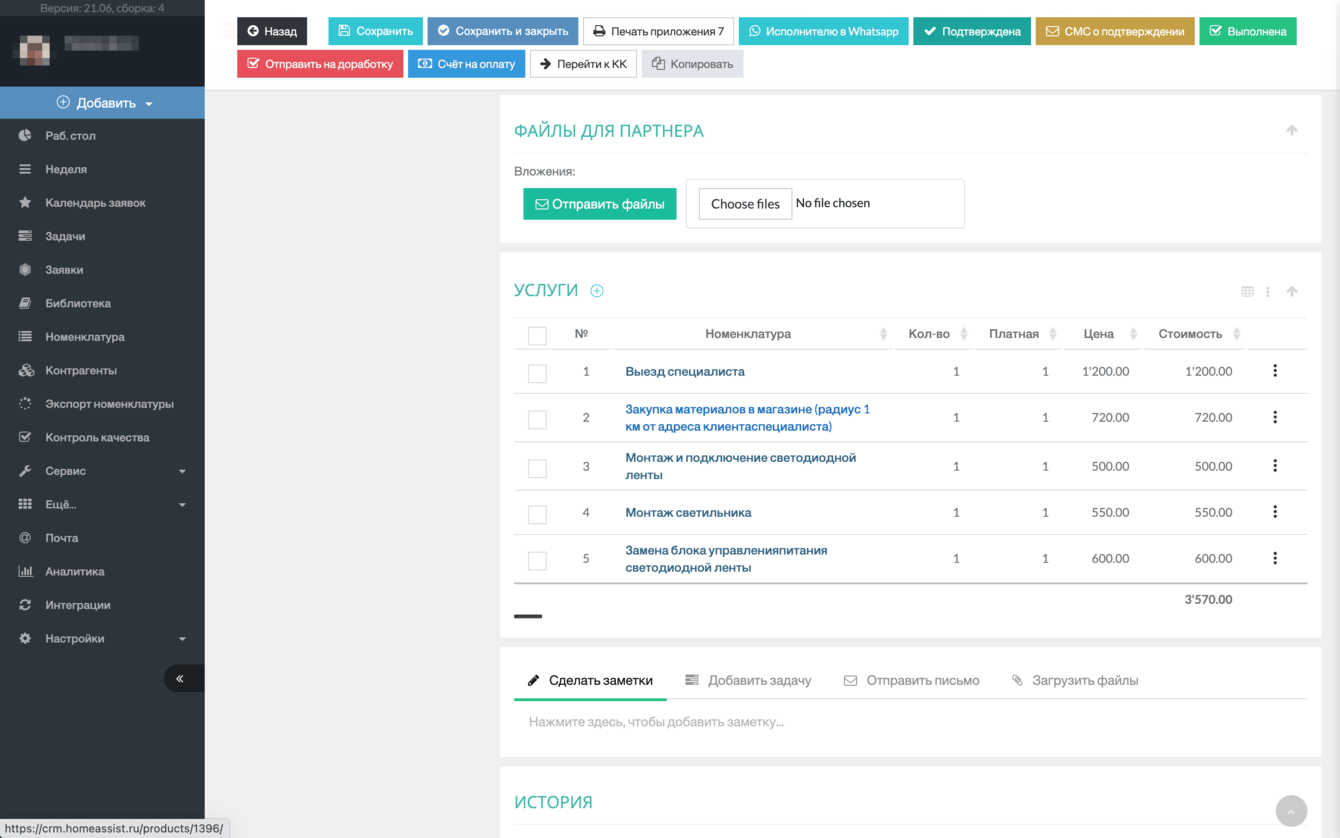Click the list icon beside Задачи
Viewport: 1340px width, 838px height.
(x=25, y=236)
